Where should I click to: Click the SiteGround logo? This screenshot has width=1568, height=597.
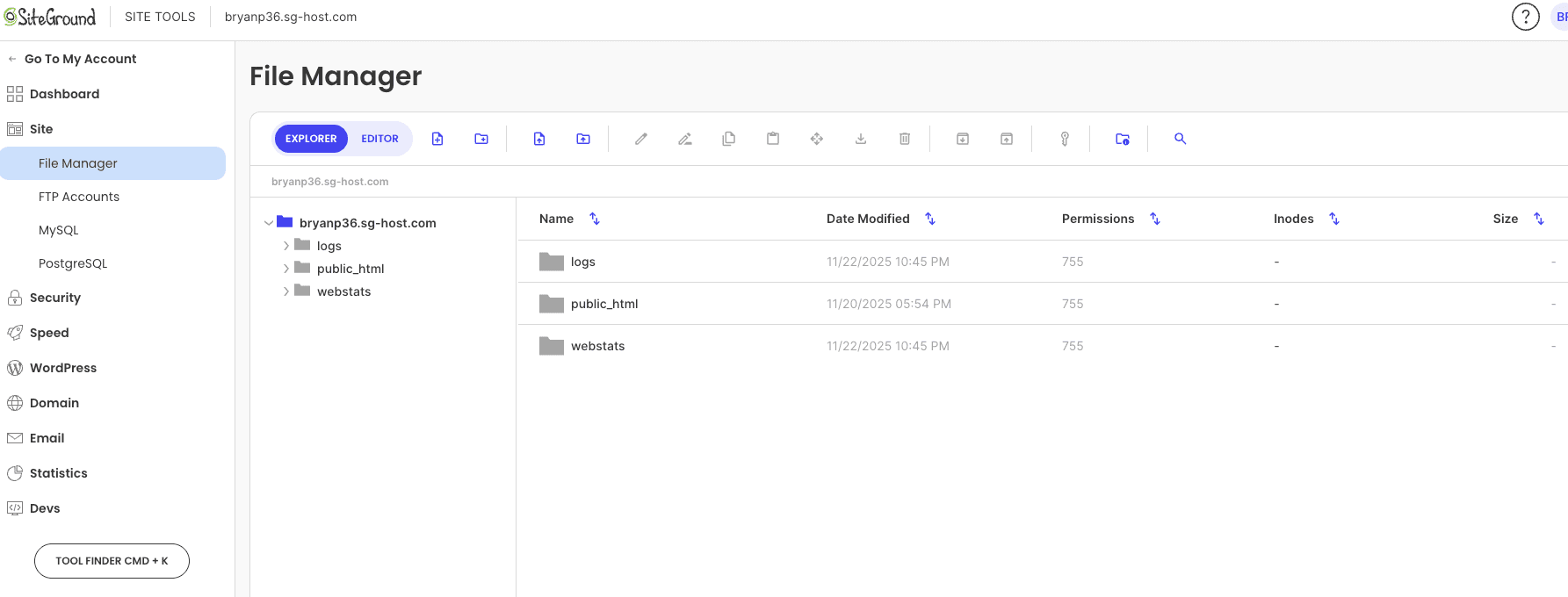tap(50, 17)
